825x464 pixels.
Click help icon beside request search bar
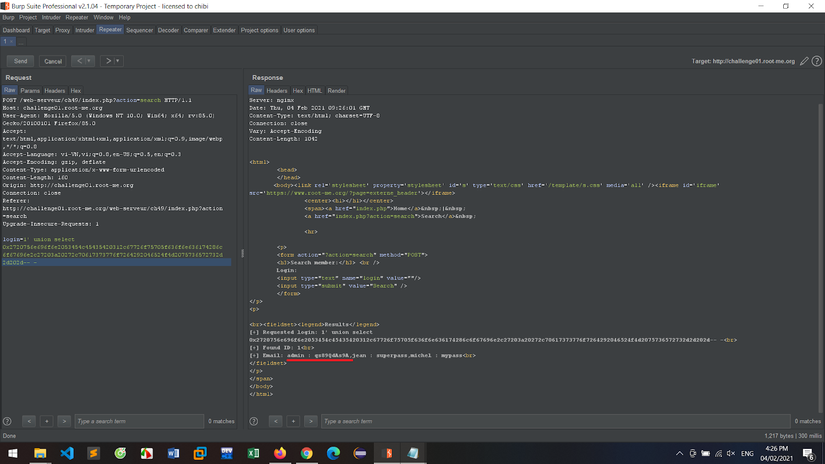click(x=8, y=422)
